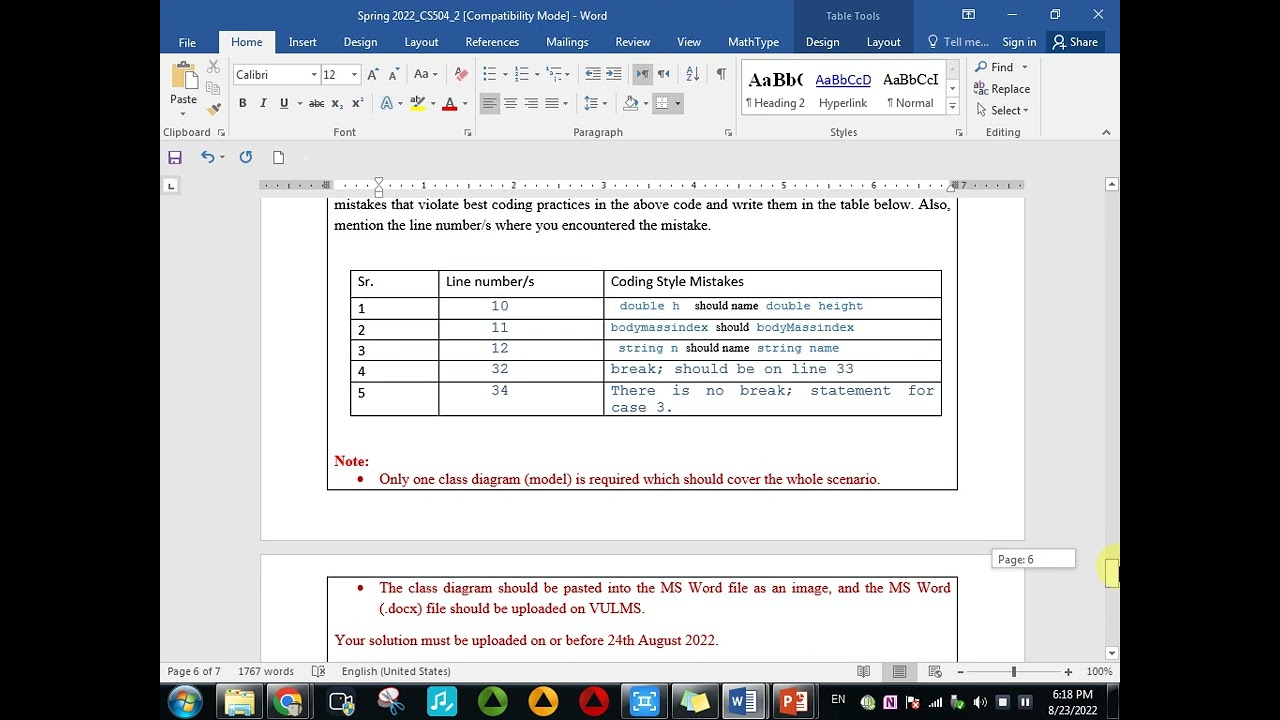
Task: Expand bullets list dropdown arrow
Action: 505,74
